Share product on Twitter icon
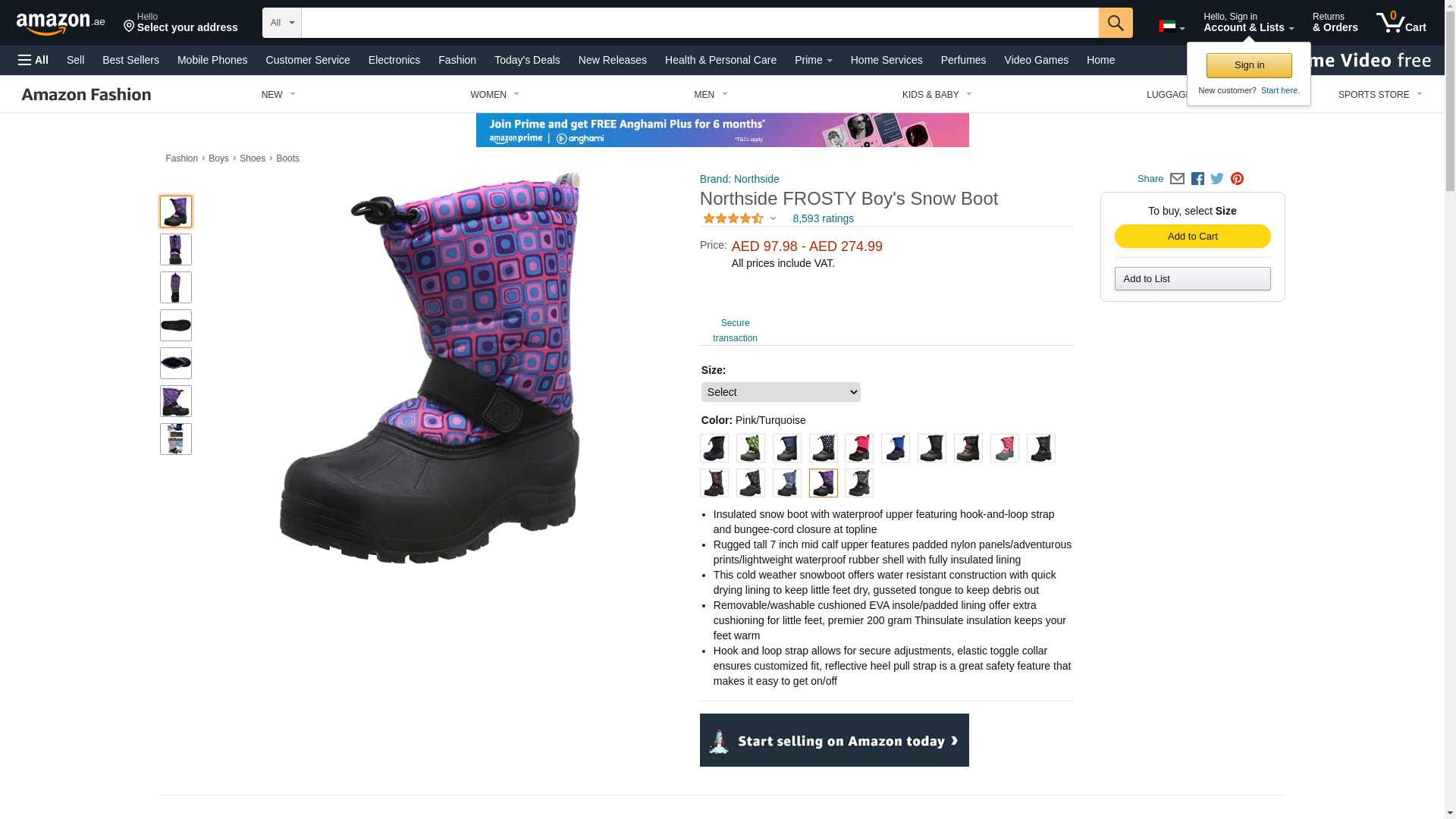 [1217, 179]
